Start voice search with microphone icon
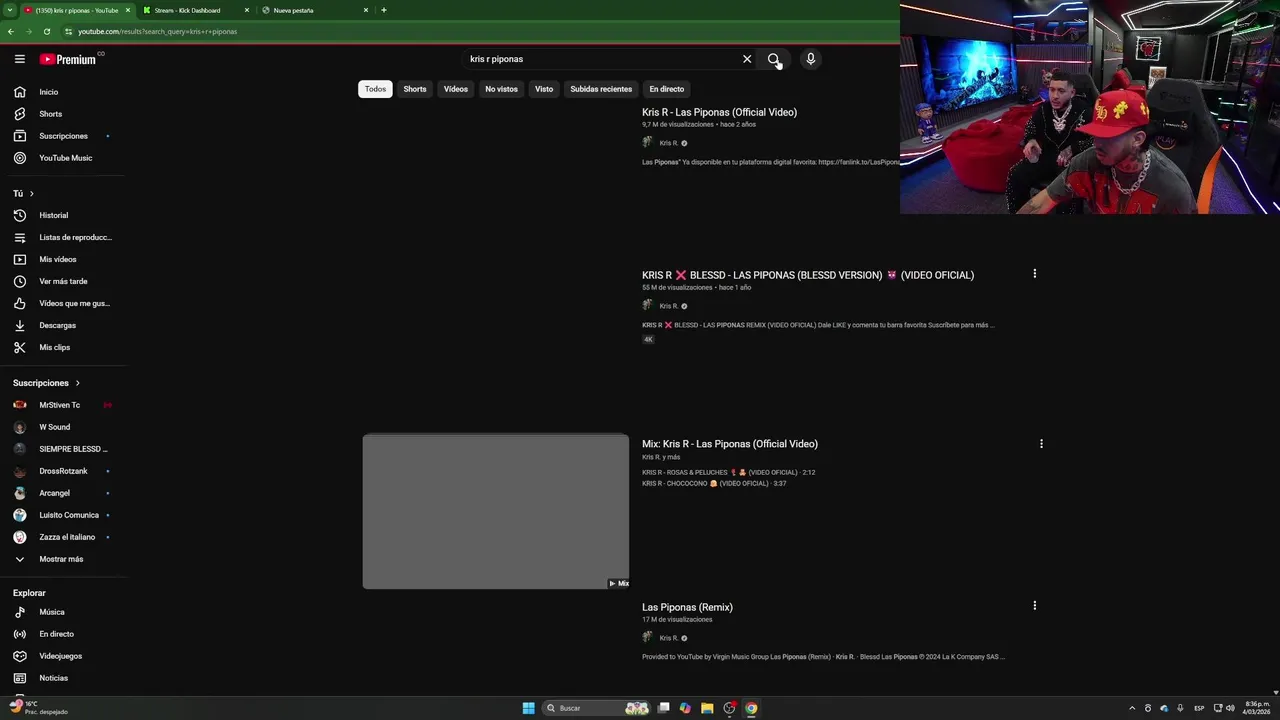1280x720 pixels. point(811,59)
